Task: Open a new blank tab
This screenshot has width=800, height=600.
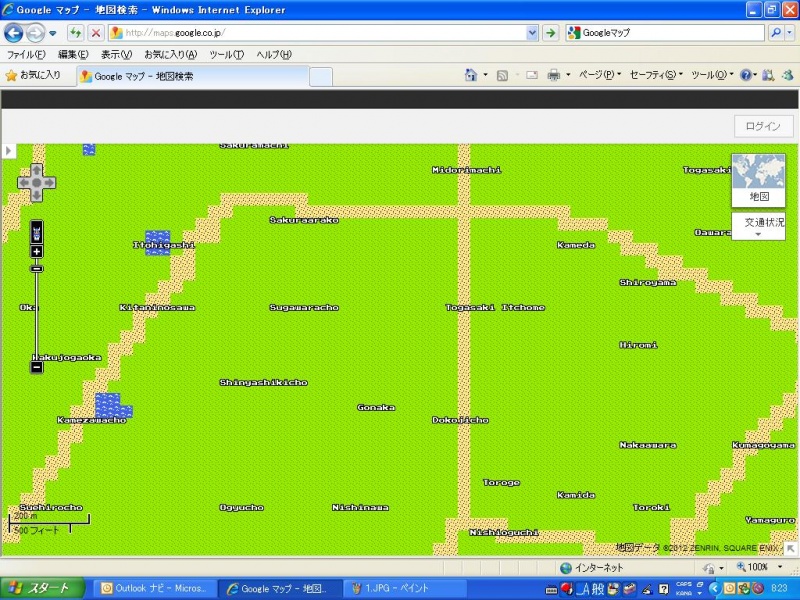Action: (x=321, y=77)
